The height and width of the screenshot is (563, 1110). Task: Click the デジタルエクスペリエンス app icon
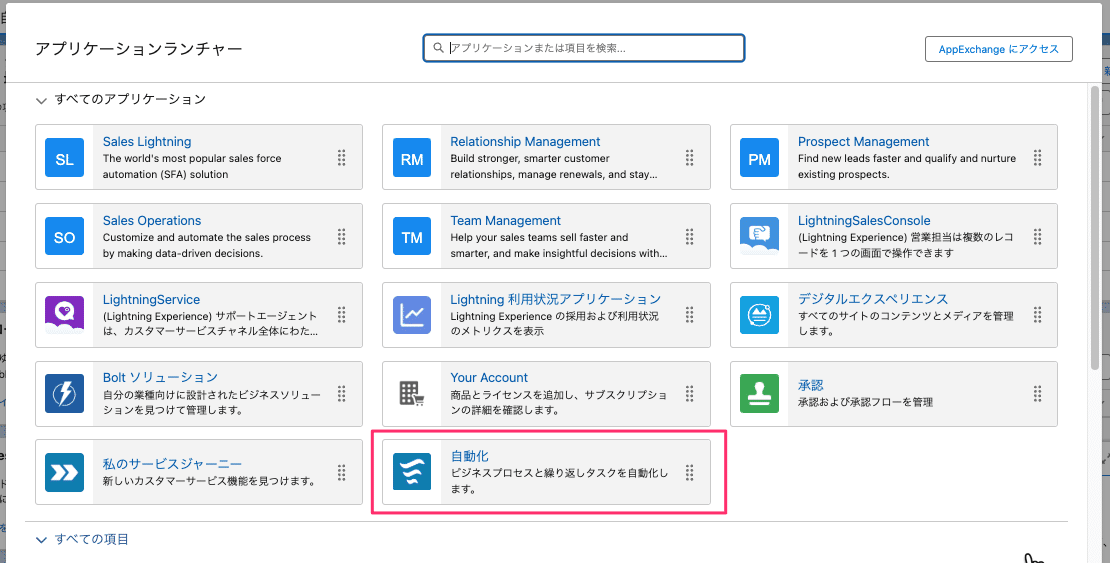coord(760,315)
